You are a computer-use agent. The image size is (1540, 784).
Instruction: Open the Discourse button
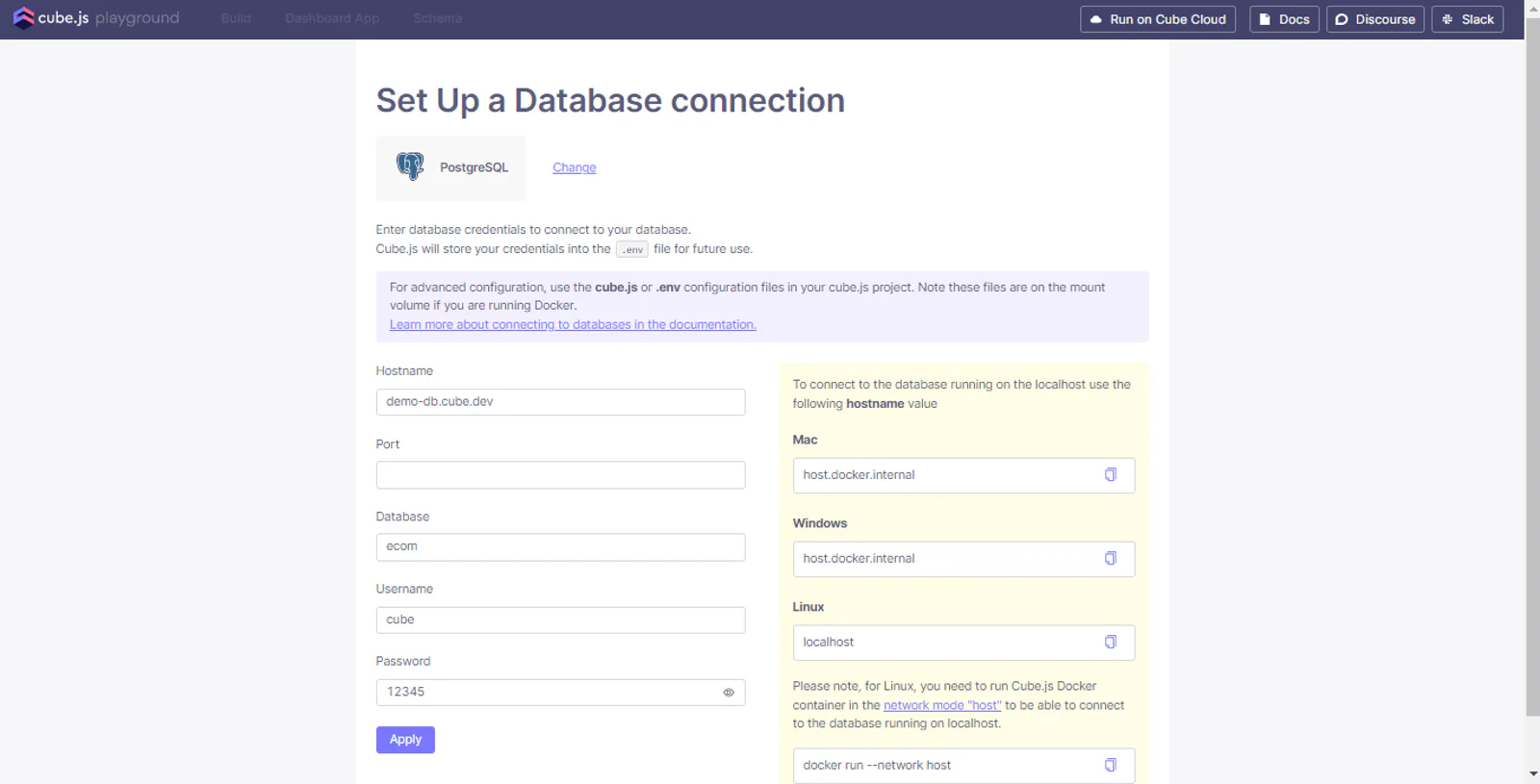point(1375,19)
